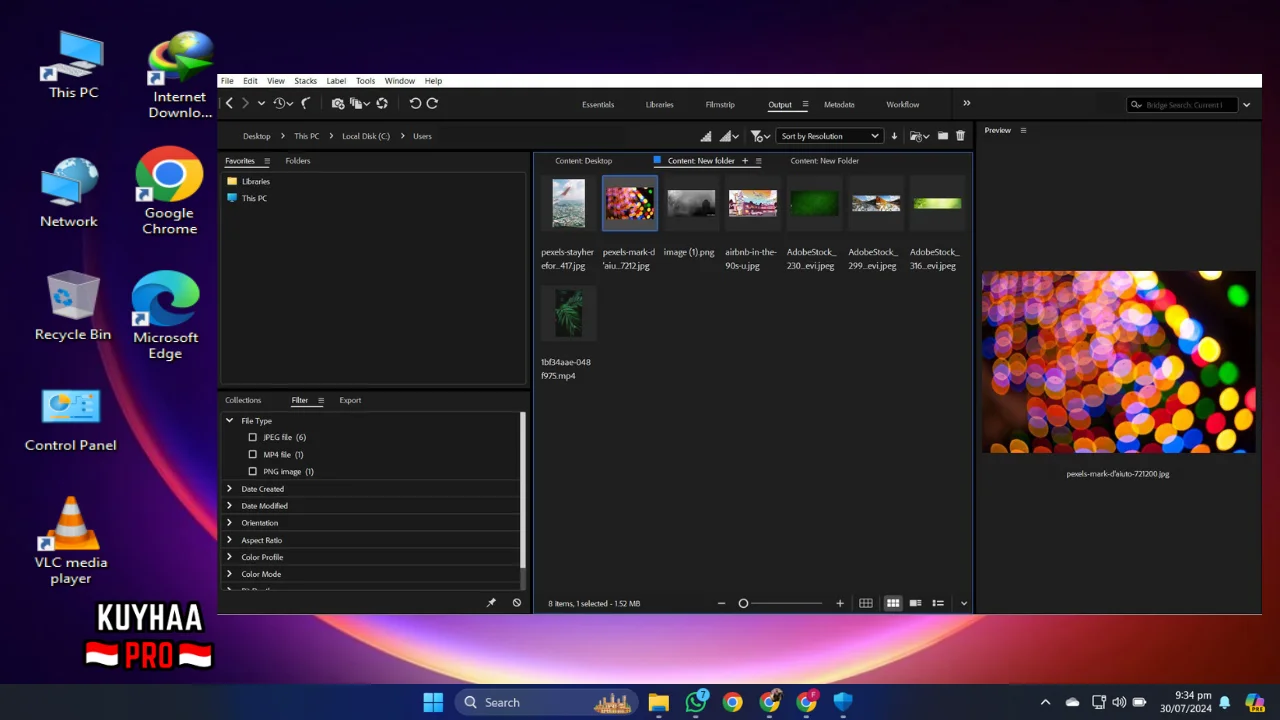Rotate 90° clockwise icon
This screenshot has height=720, width=1280.
432,103
